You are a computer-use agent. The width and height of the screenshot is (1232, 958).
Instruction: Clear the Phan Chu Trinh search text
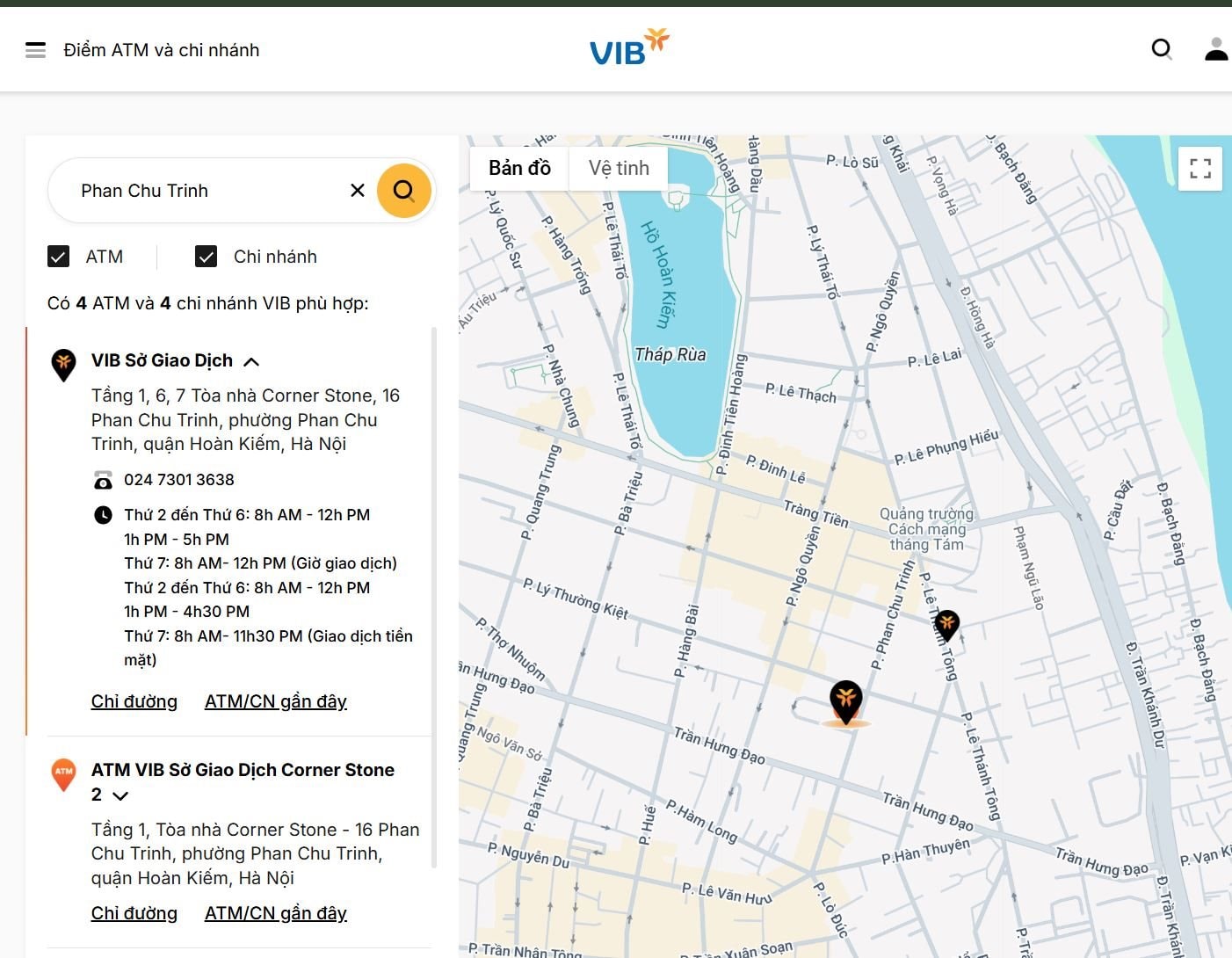(x=358, y=190)
